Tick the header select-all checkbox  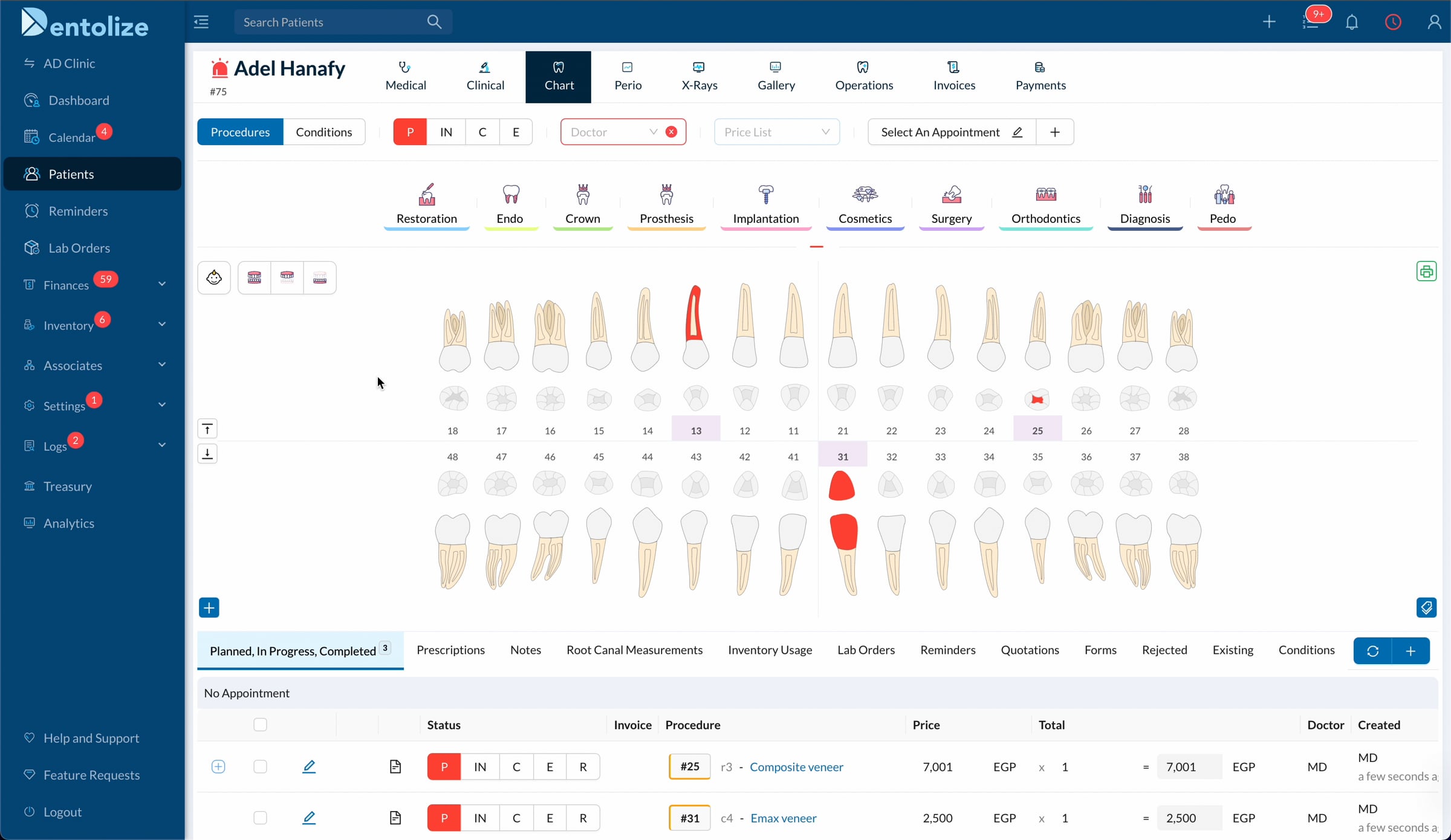pos(260,725)
